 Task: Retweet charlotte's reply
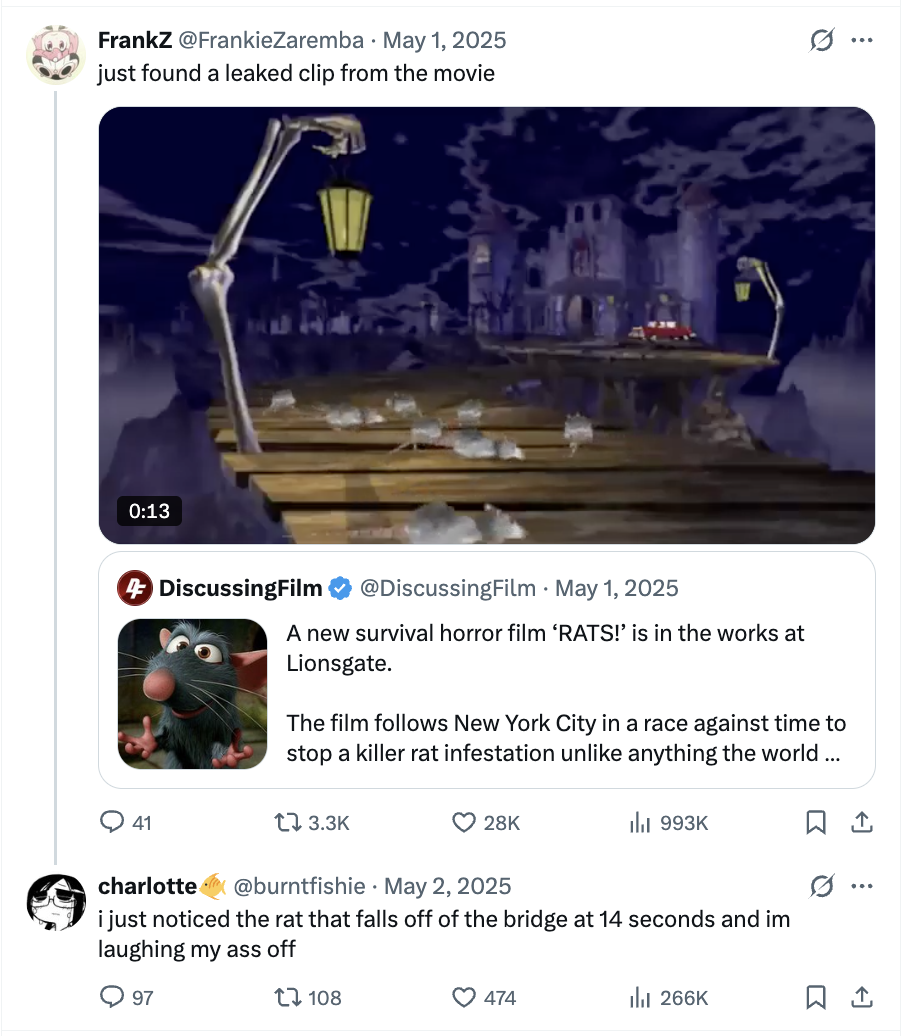point(286,997)
